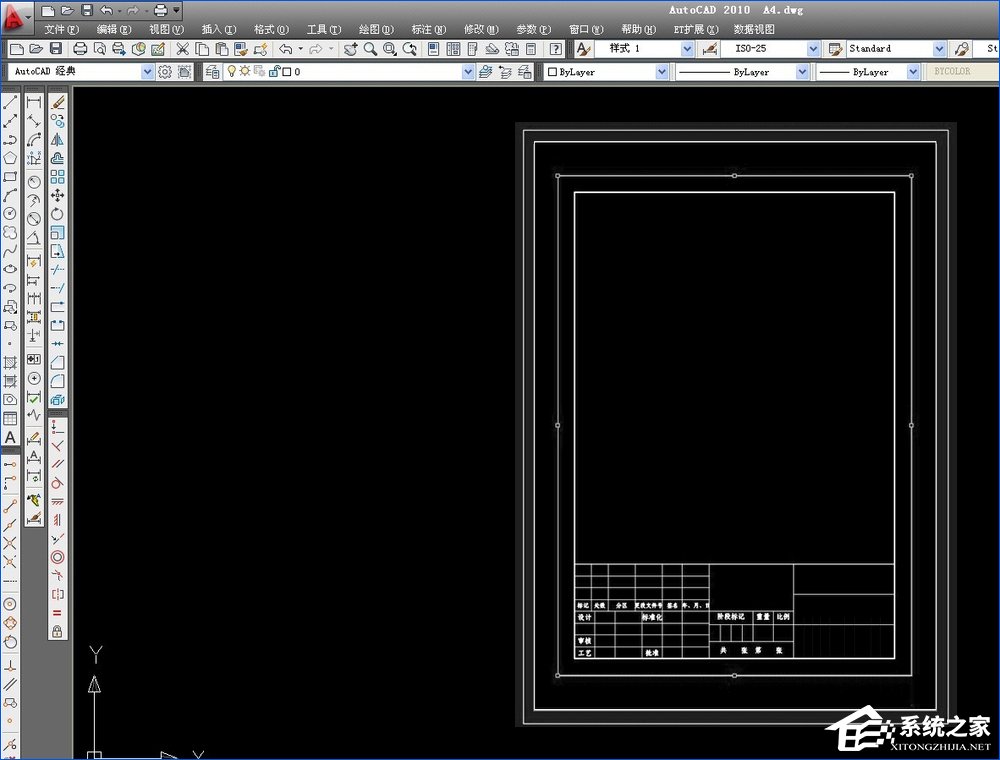Select the Rectangle draw tool
This screenshot has width=1000, height=760.
[10, 177]
